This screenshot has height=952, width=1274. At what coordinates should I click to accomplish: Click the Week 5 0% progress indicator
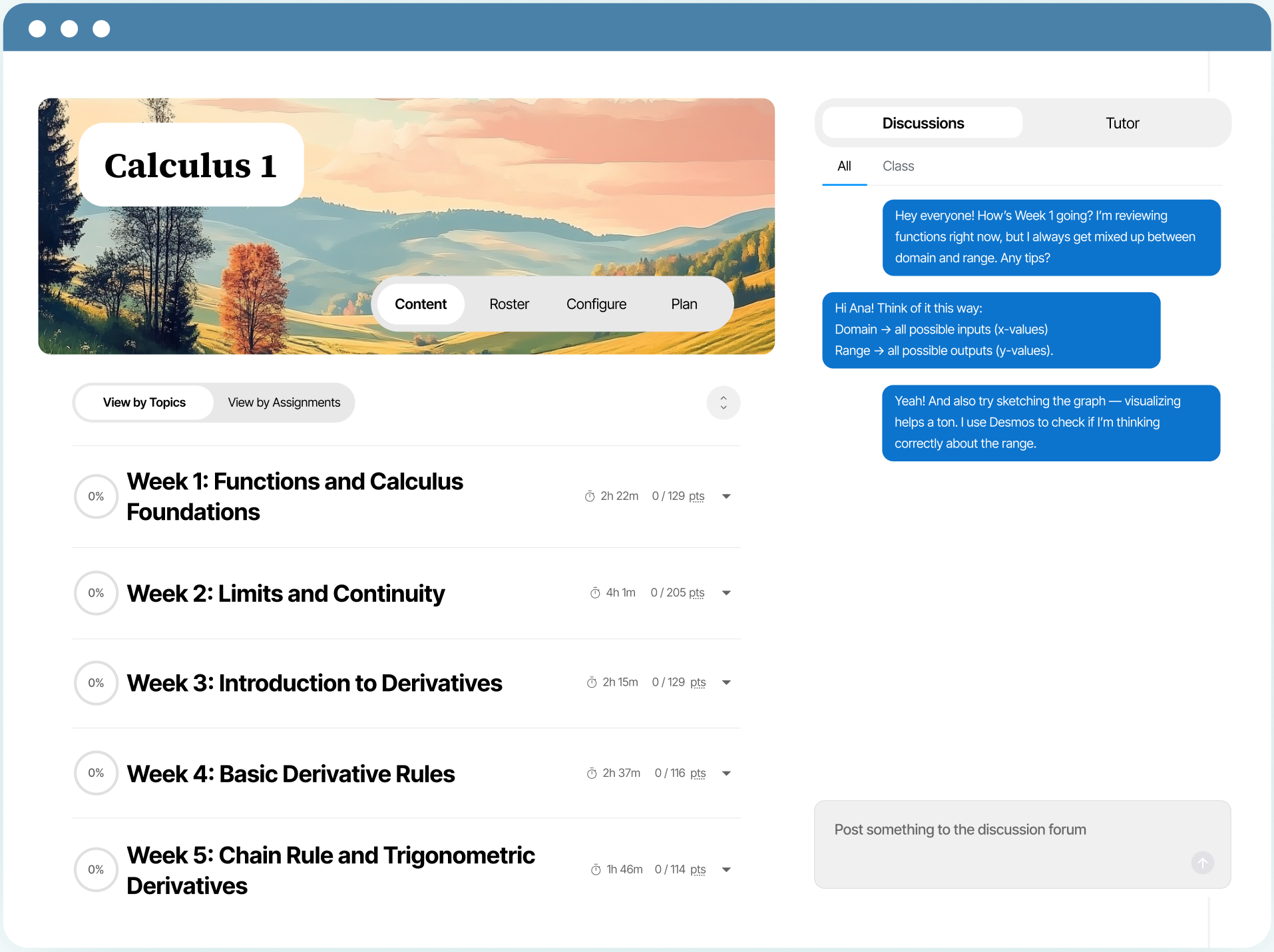(97, 869)
